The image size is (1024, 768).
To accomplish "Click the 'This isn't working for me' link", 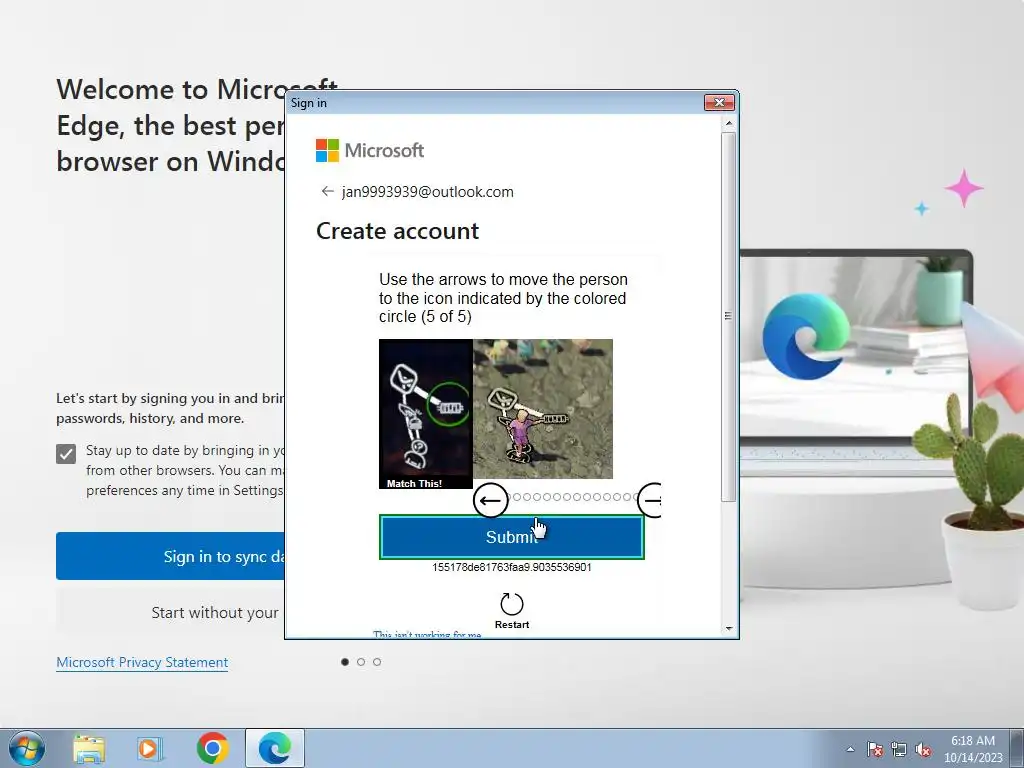I will click(x=427, y=634).
